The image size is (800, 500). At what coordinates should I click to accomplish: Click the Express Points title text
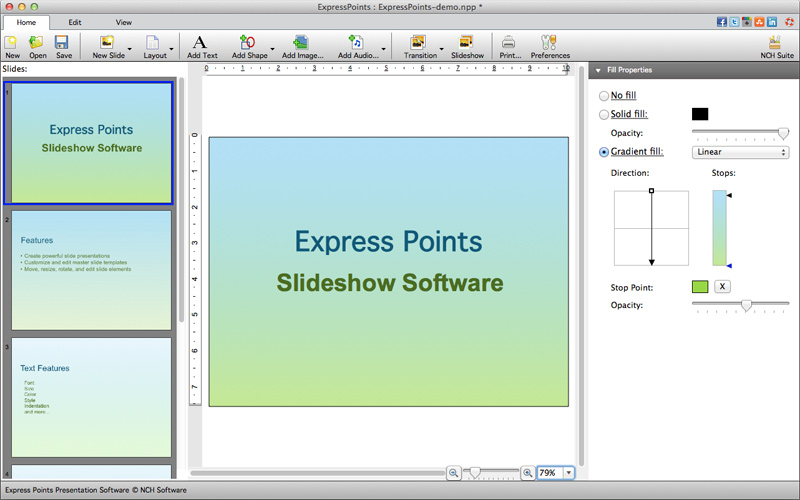(388, 241)
